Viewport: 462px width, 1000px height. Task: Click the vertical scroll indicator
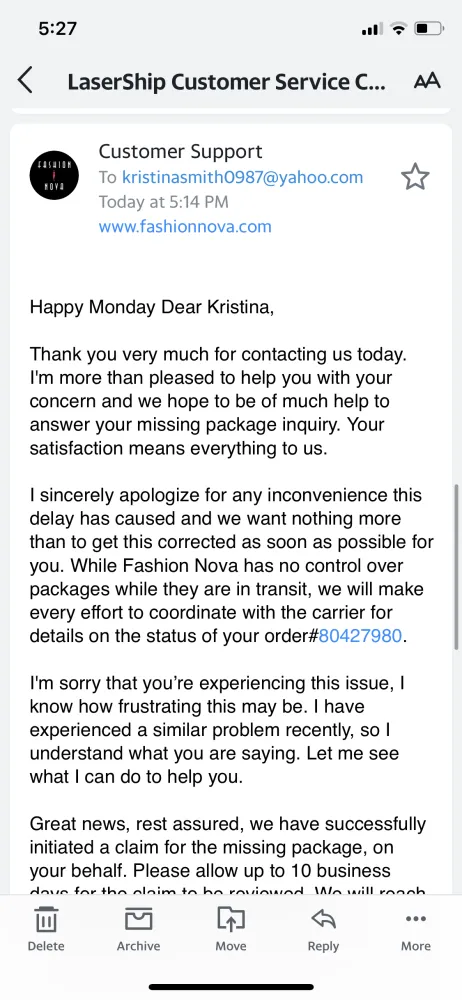[457, 568]
